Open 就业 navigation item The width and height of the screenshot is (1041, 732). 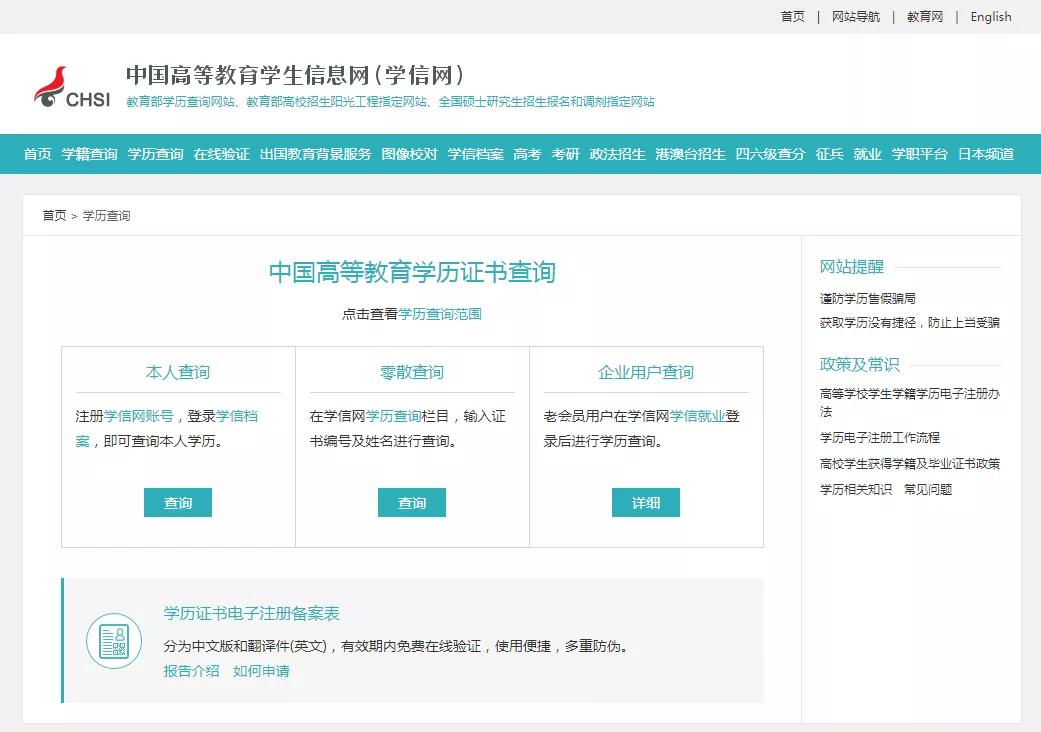(x=867, y=154)
